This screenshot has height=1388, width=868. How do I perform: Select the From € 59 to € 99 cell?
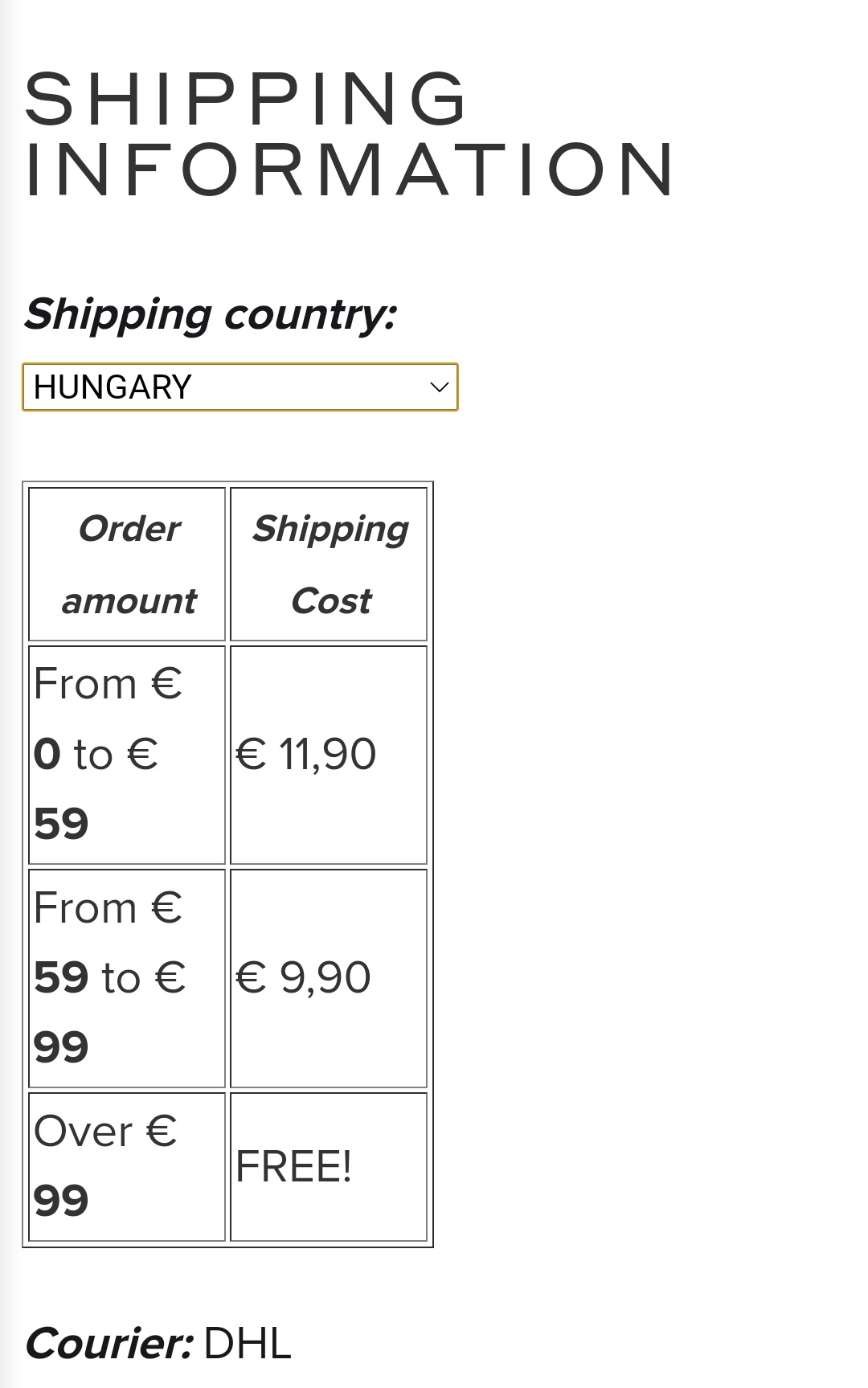127,978
